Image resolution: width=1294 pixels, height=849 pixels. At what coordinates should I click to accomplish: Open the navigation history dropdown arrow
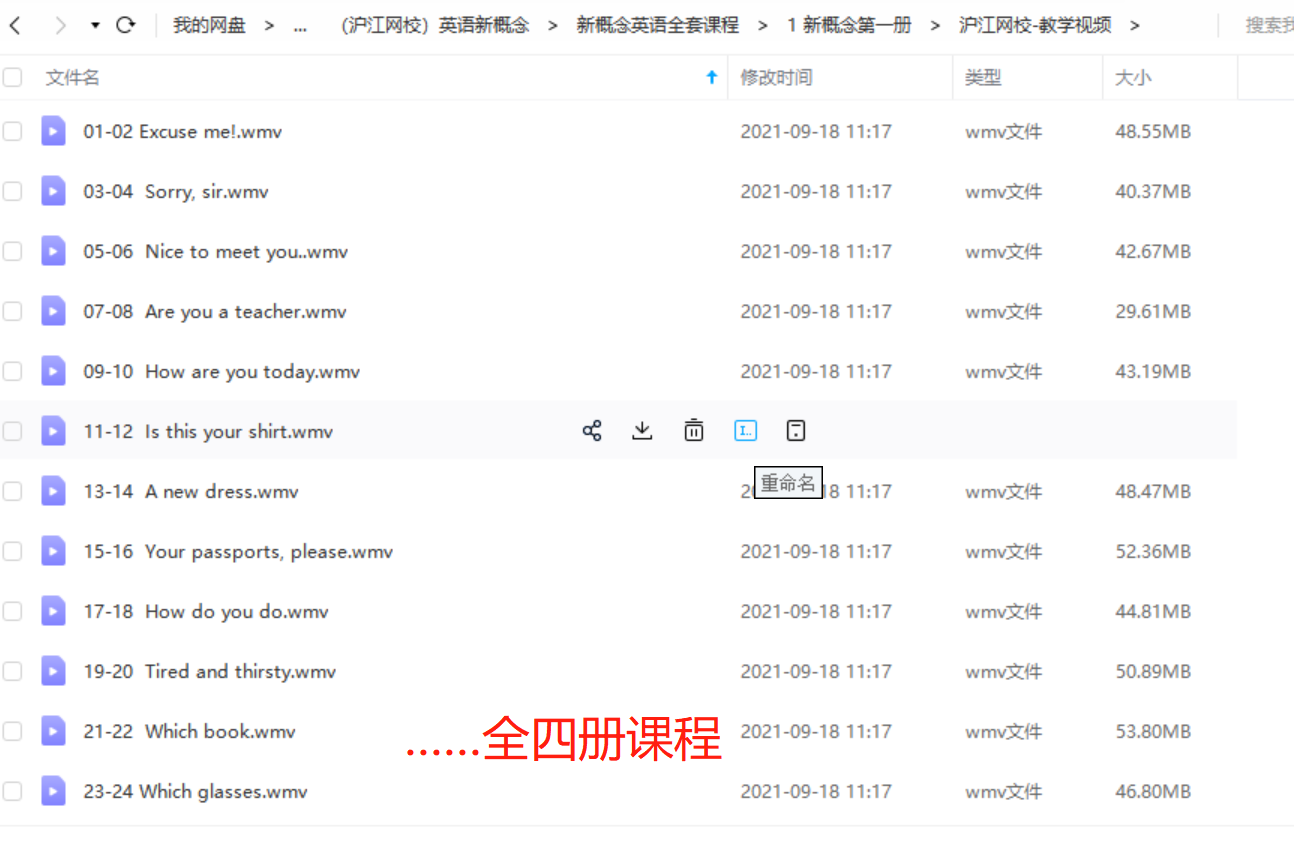(x=93, y=24)
